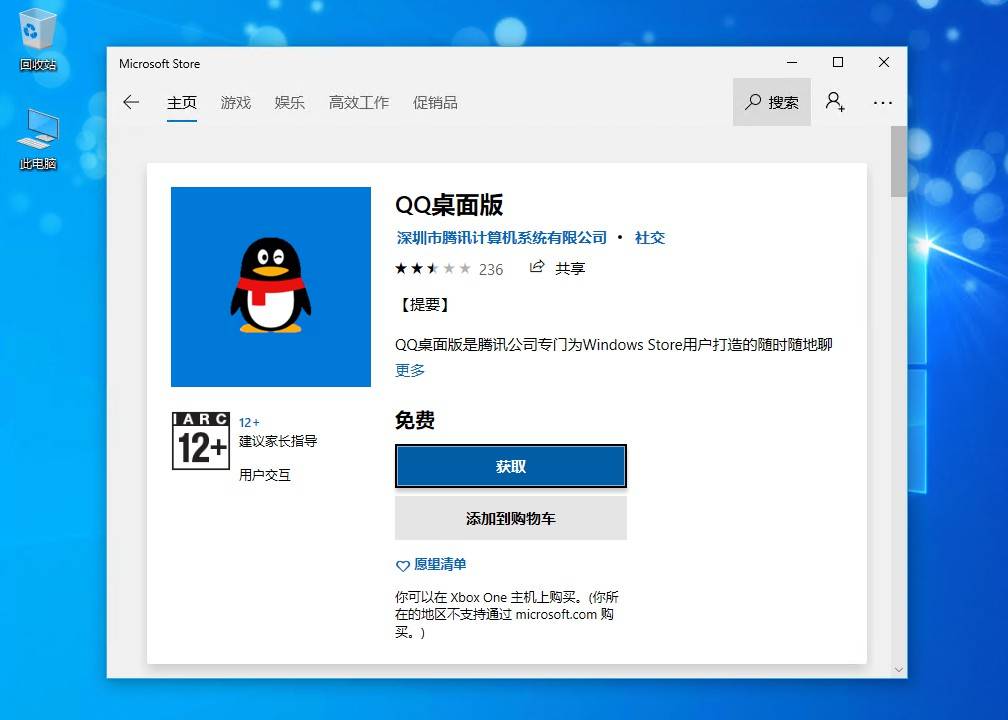Open the 高效工作 tab
1008x720 pixels.
click(359, 102)
